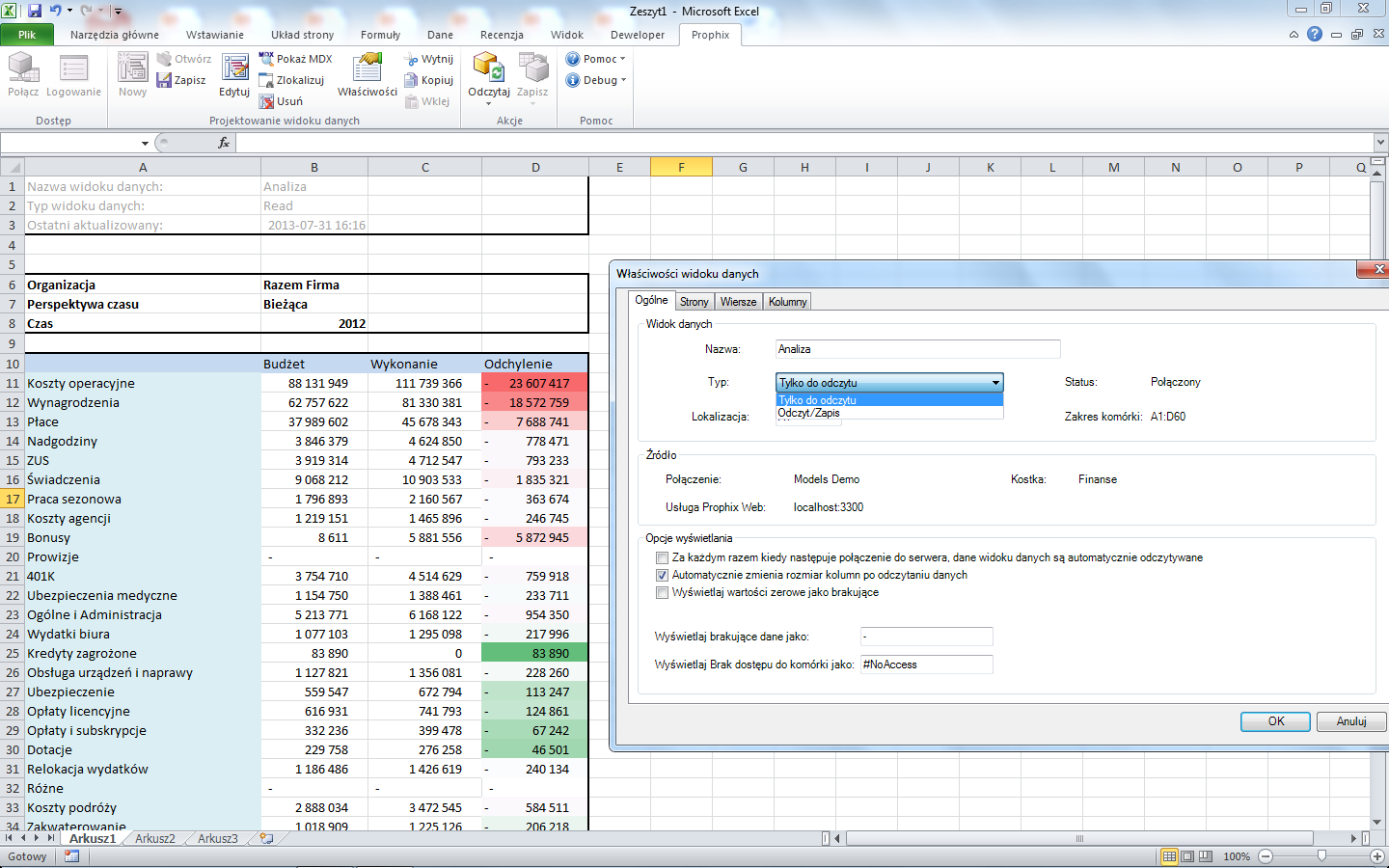This screenshot has height=868, width=1389.
Task: Switch to Page Layout view icon
Action: 1188,856
